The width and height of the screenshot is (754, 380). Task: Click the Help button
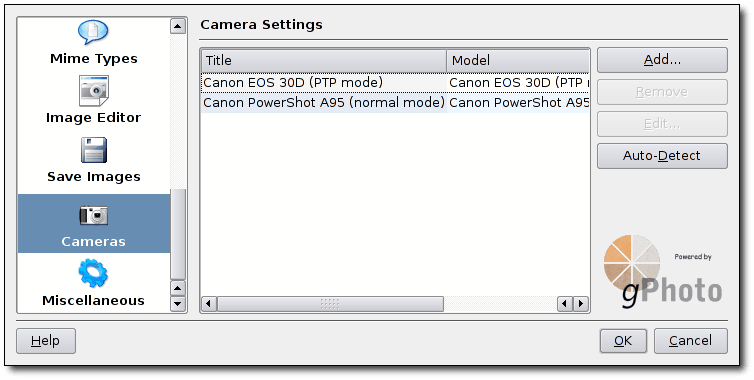tap(46, 341)
